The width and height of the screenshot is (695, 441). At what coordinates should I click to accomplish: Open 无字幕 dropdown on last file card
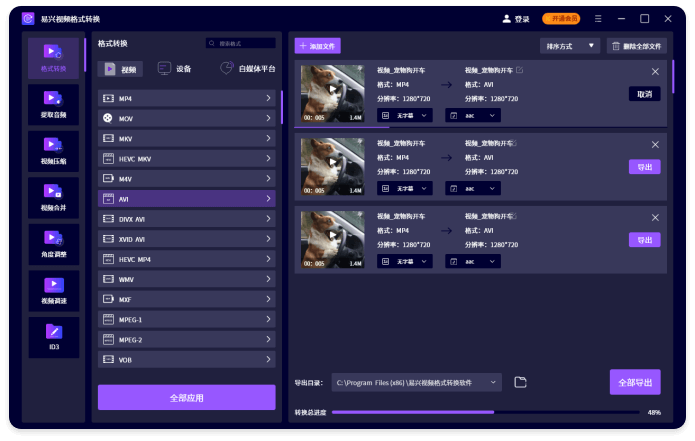(x=405, y=261)
